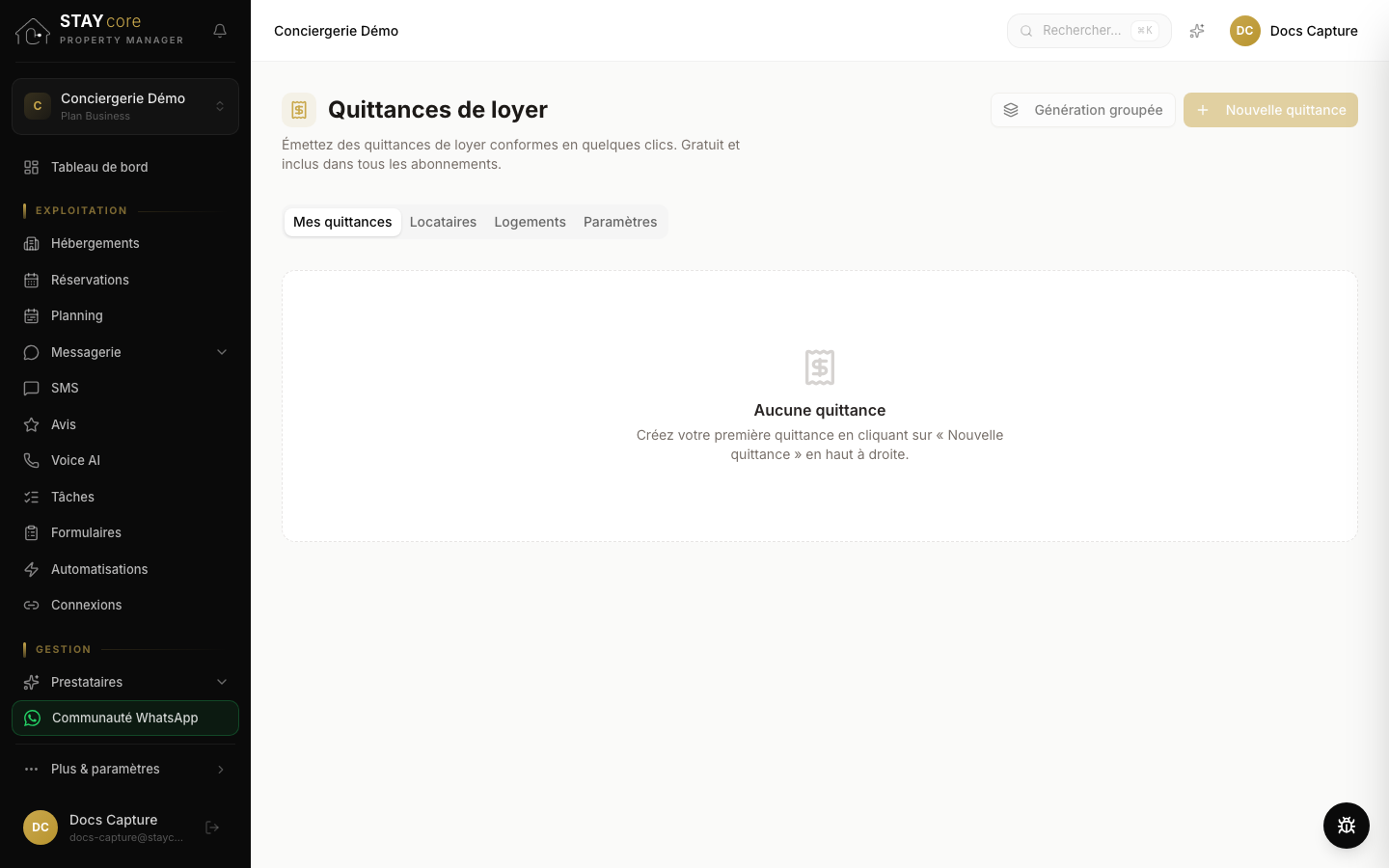Select the Mes quittances tab
The image size is (1389, 868).
point(342,222)
